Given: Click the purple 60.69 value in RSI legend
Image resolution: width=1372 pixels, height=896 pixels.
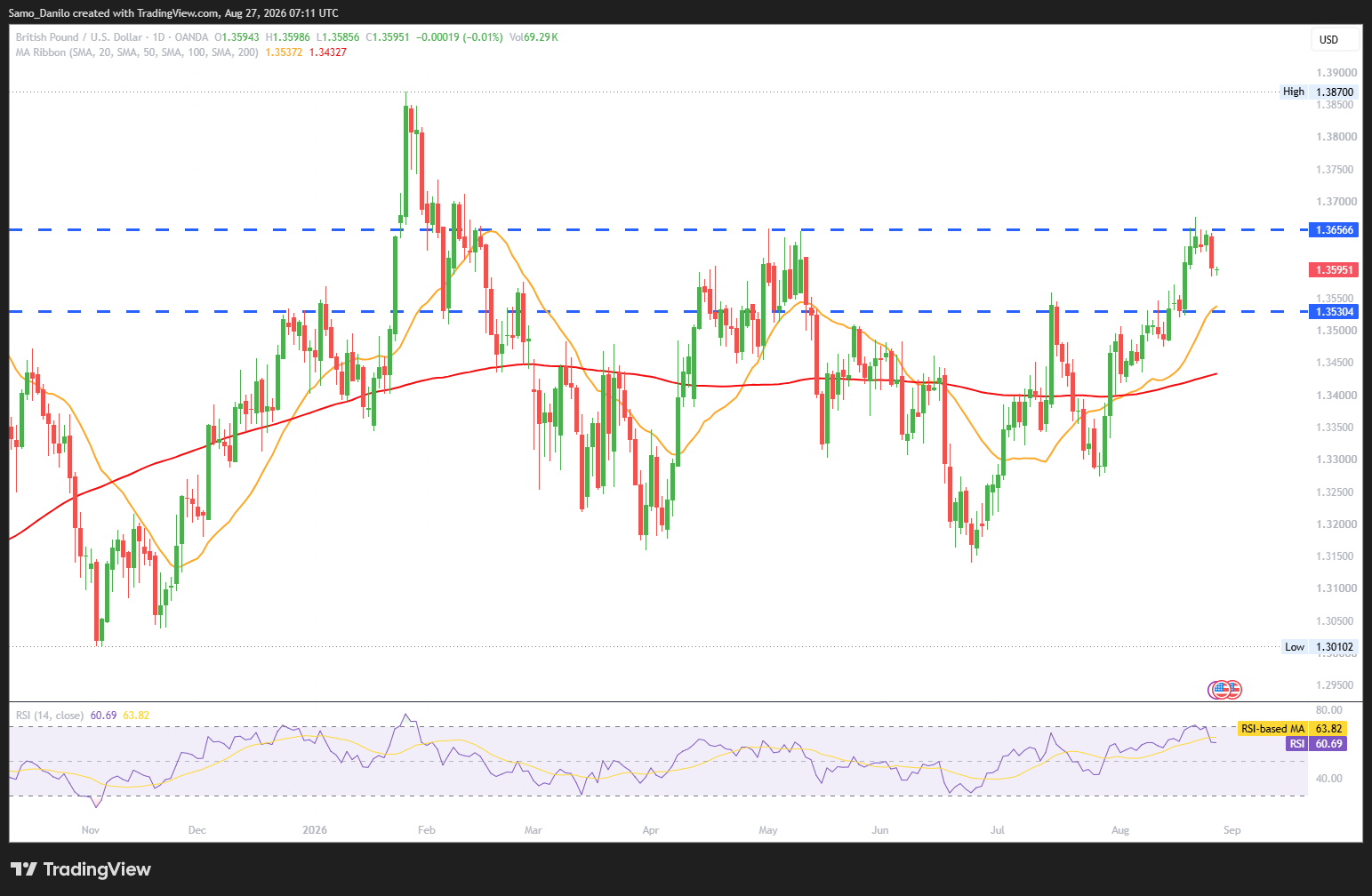Looking at the screenshot, I should tap(103, 716).
